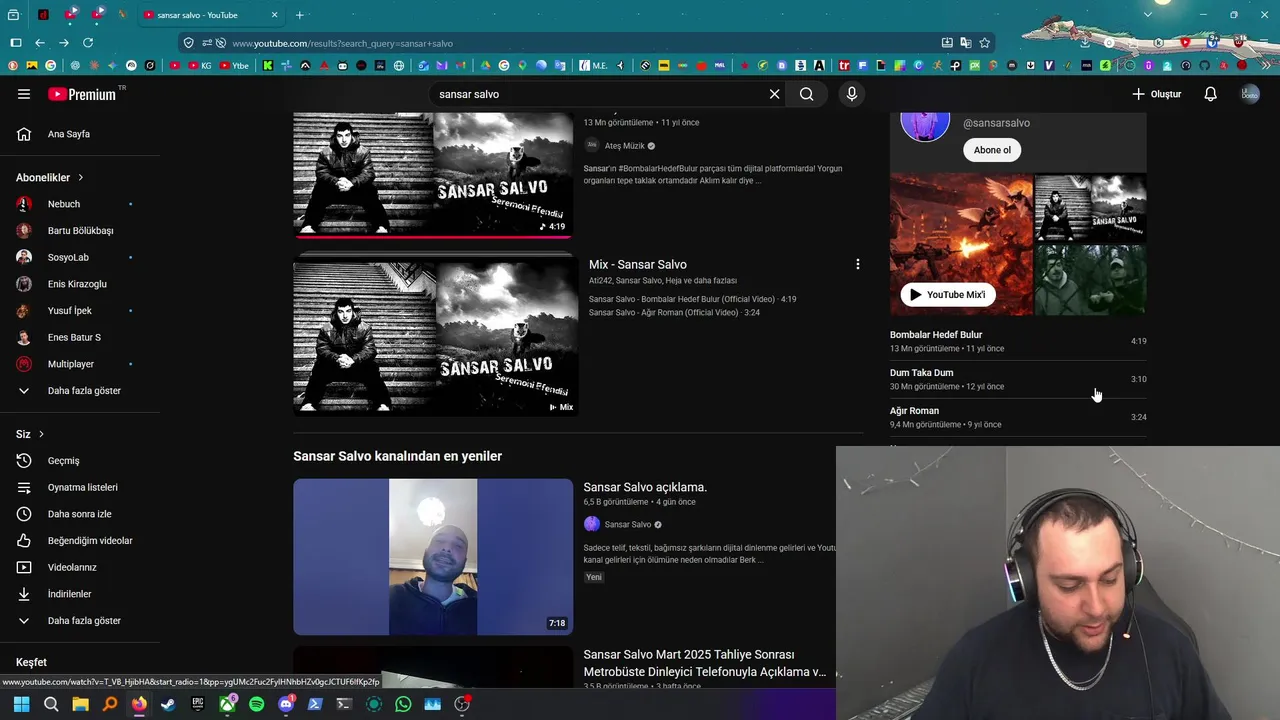
Task: Open the Abonelikler section chevron
Action: tap(81, 177)
